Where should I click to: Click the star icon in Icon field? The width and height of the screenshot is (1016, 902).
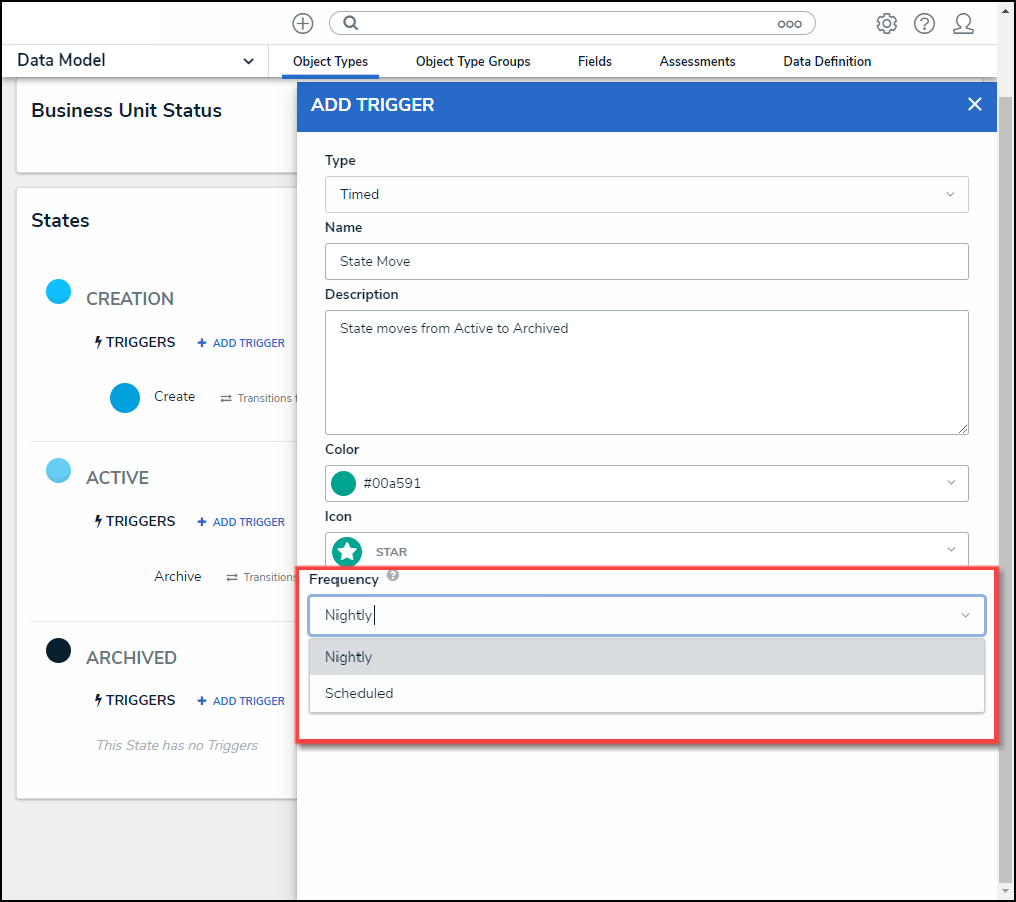(347, 551)
